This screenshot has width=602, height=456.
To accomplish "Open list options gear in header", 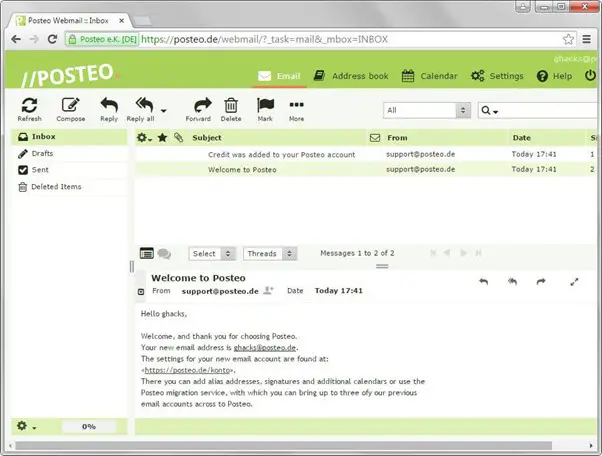I will (144, 137).
